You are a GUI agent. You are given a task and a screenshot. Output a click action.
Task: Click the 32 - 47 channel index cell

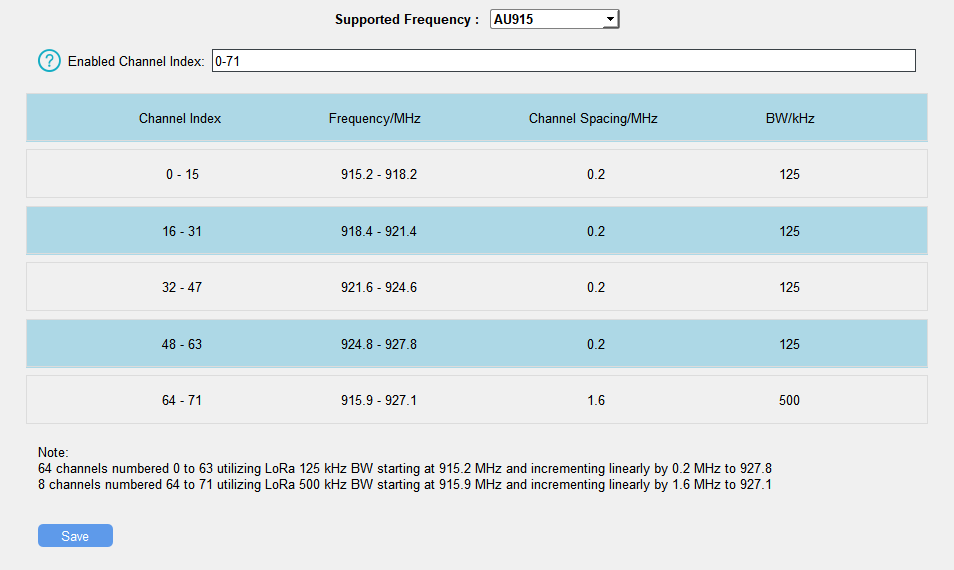coord(182,287)
